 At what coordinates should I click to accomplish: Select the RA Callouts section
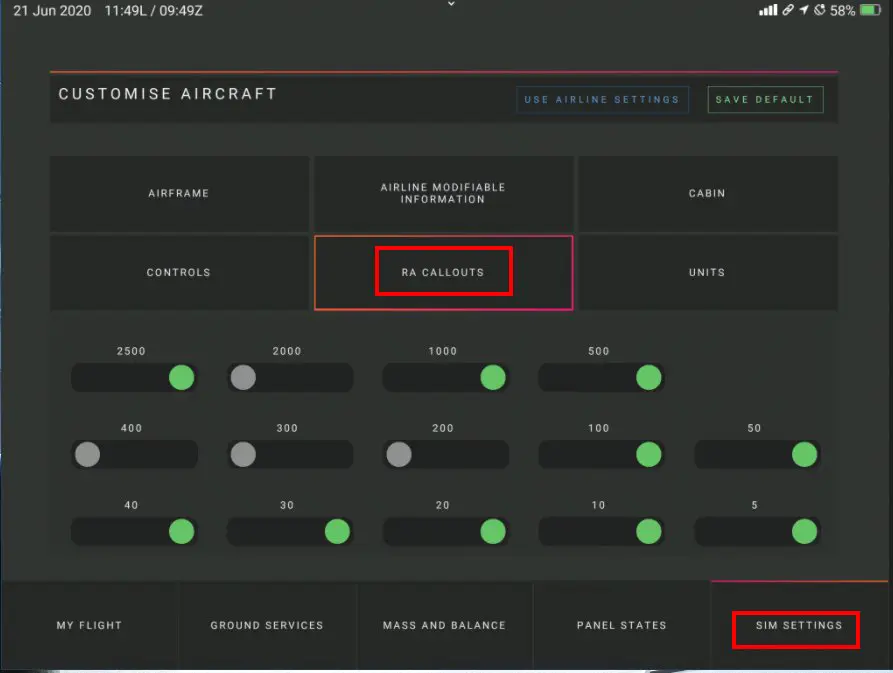[443, 273]
